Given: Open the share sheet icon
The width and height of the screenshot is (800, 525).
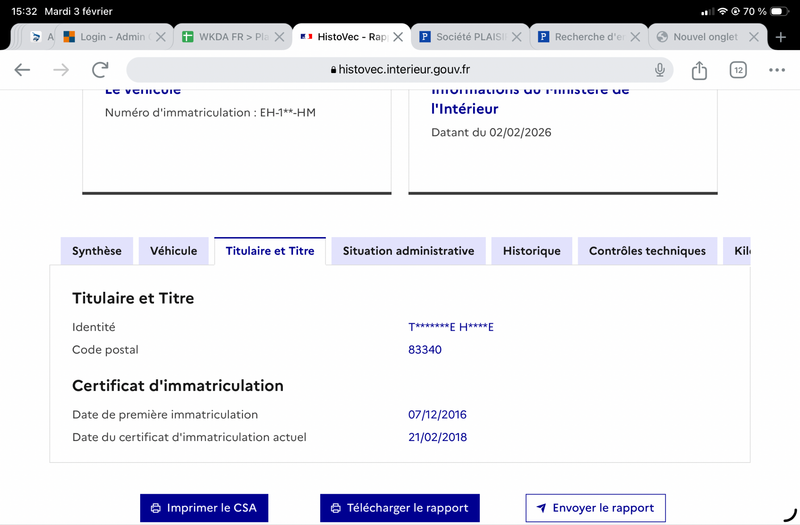Looking at the screenshot, I should pyautogui.click(x=699, y=70).
